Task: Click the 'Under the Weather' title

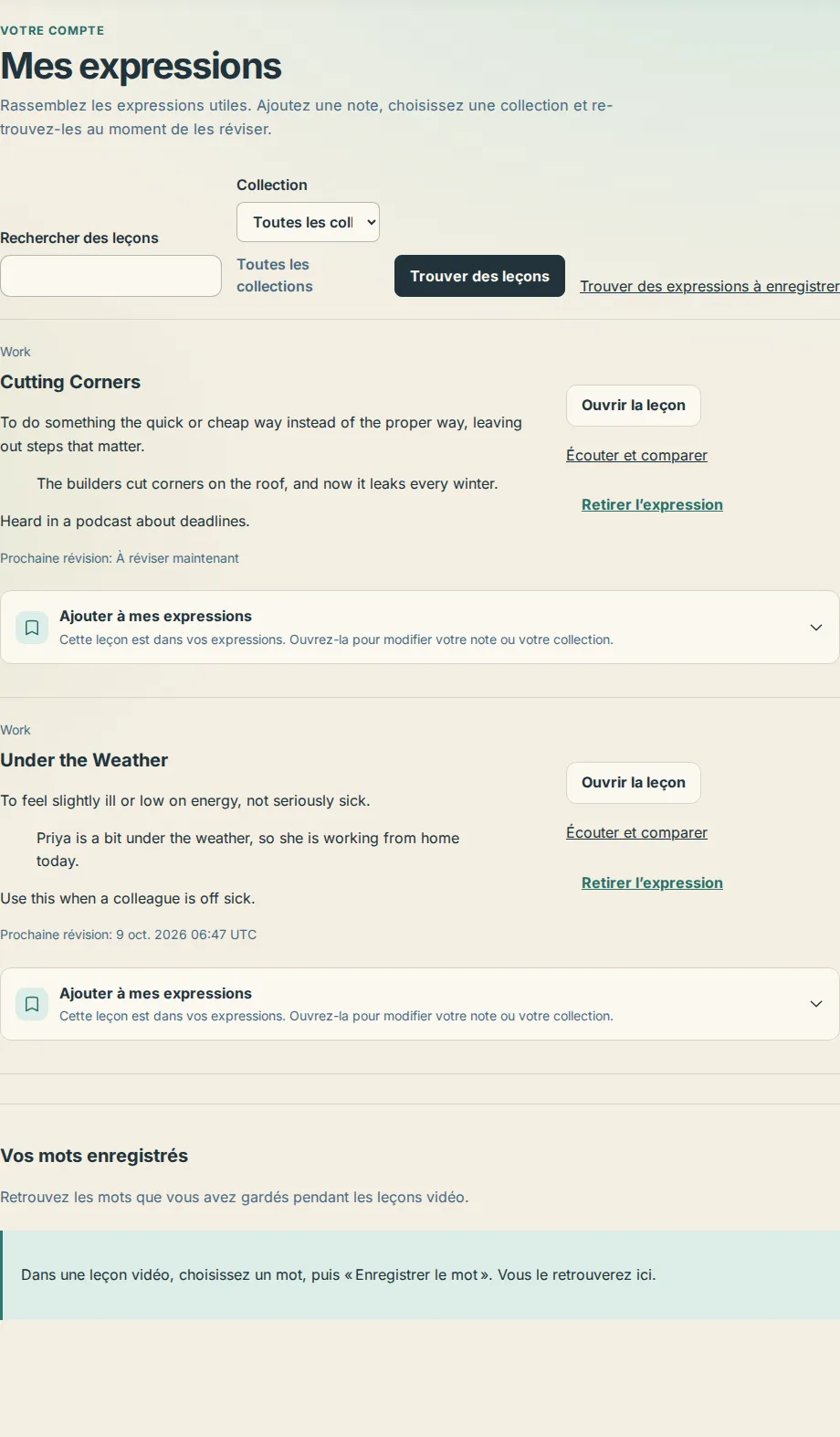Action: point(84,760)
